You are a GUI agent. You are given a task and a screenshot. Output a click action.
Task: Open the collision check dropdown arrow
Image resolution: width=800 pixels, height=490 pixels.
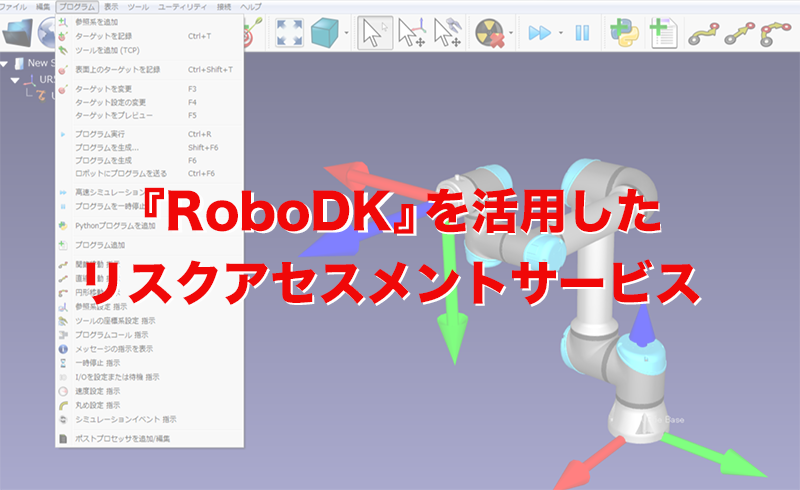tap(511, 33)
